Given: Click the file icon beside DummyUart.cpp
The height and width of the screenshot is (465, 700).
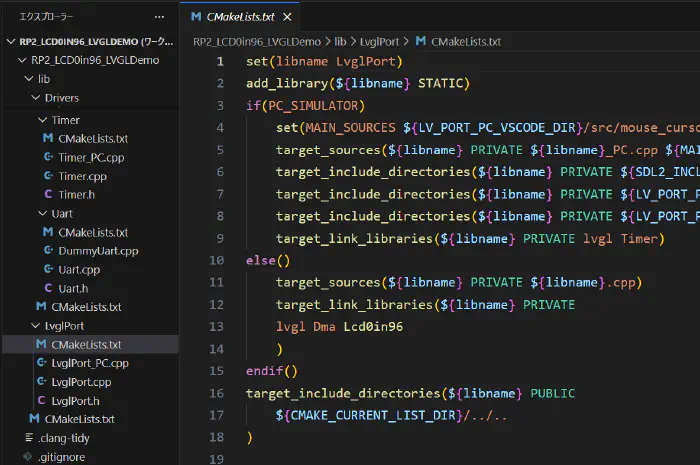Looking at the screenshot, I should (x=49, y=251).
